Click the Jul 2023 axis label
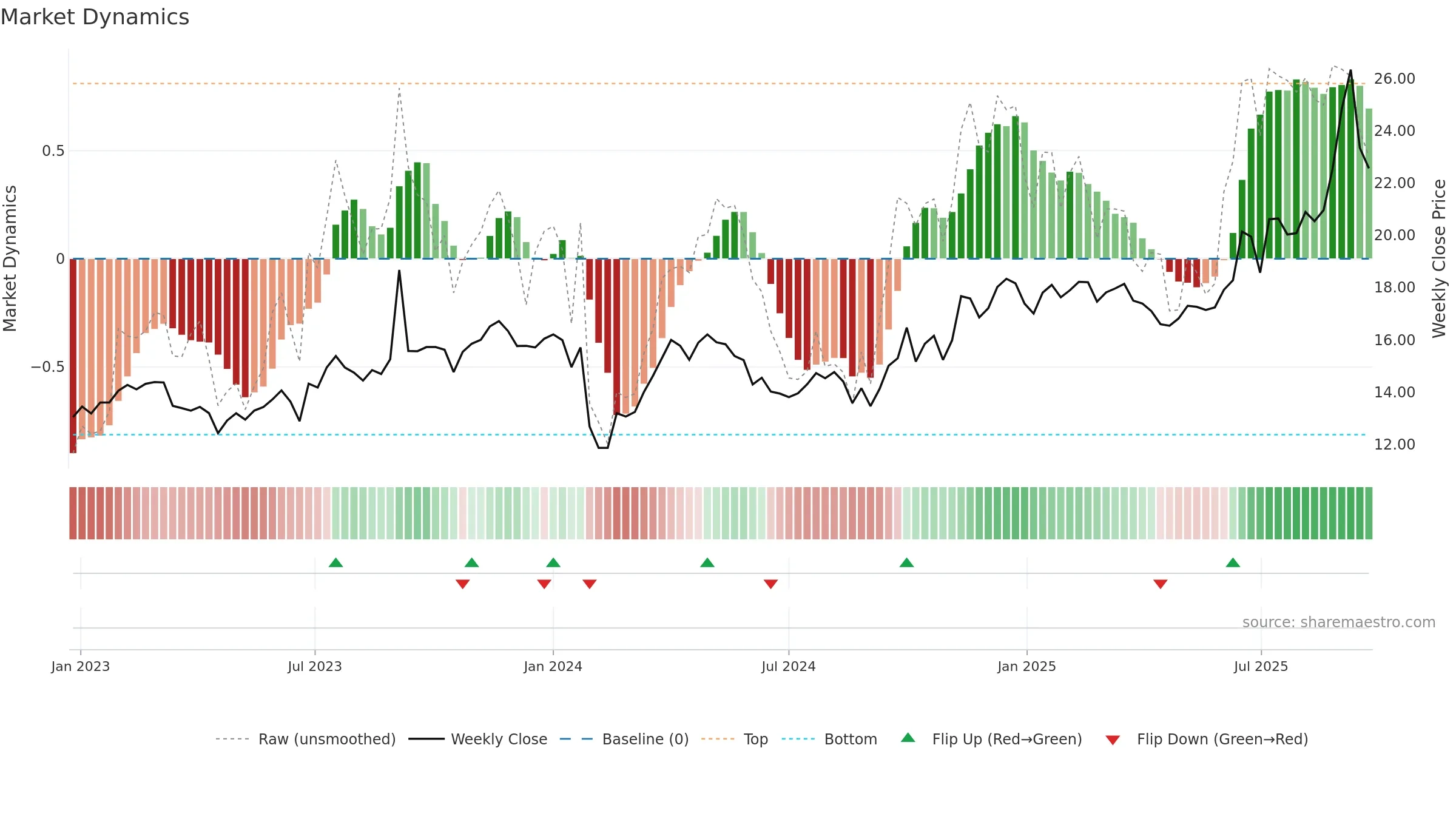 [x=315, y=666]
